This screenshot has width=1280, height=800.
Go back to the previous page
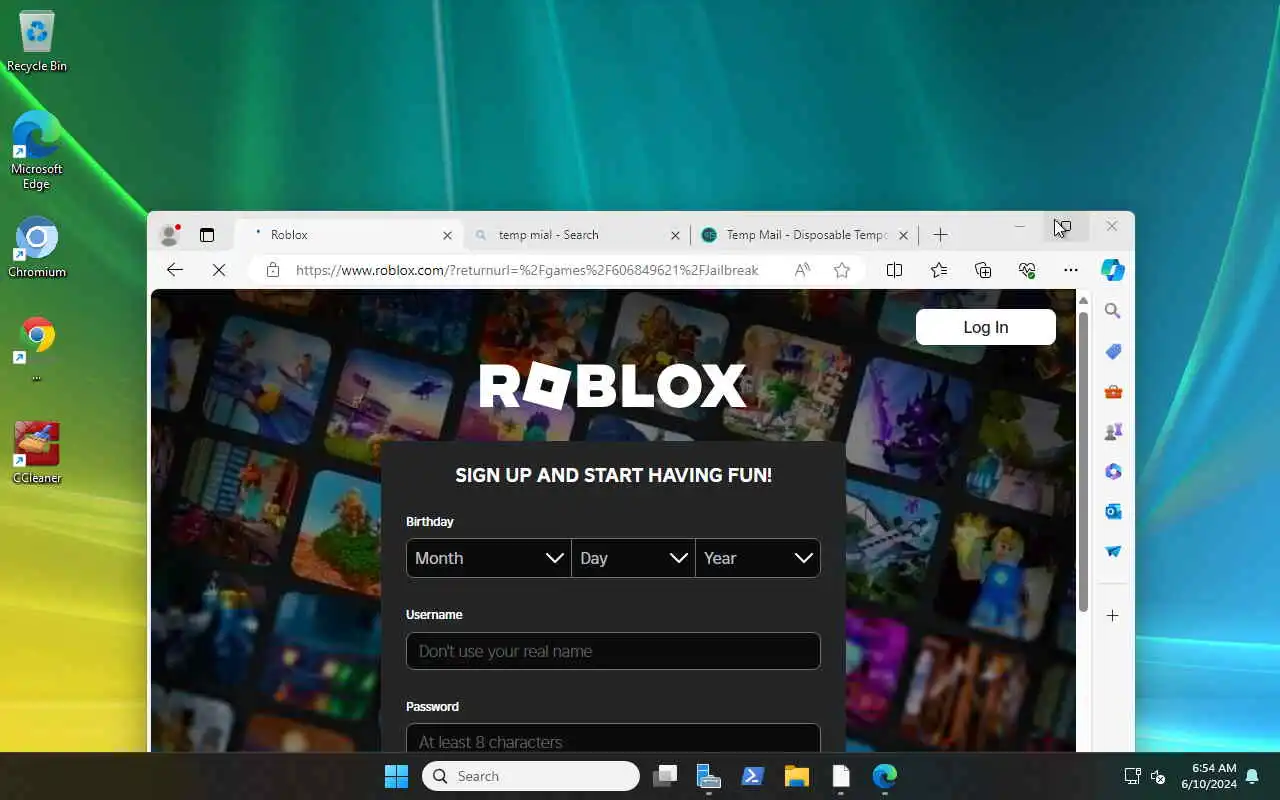[x=175, y=270]
